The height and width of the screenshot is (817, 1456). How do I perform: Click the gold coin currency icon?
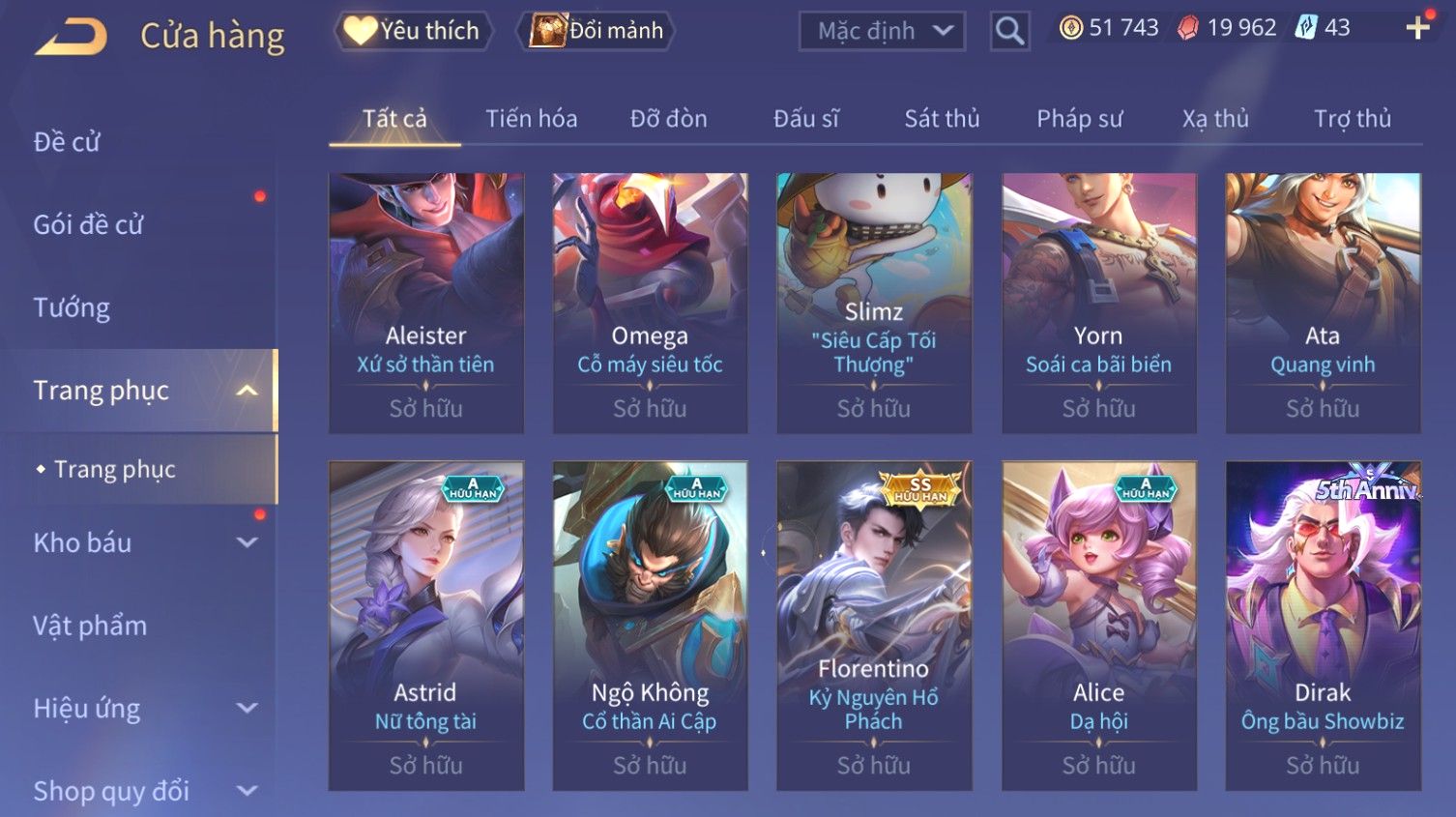click(x=1070, y=28)
